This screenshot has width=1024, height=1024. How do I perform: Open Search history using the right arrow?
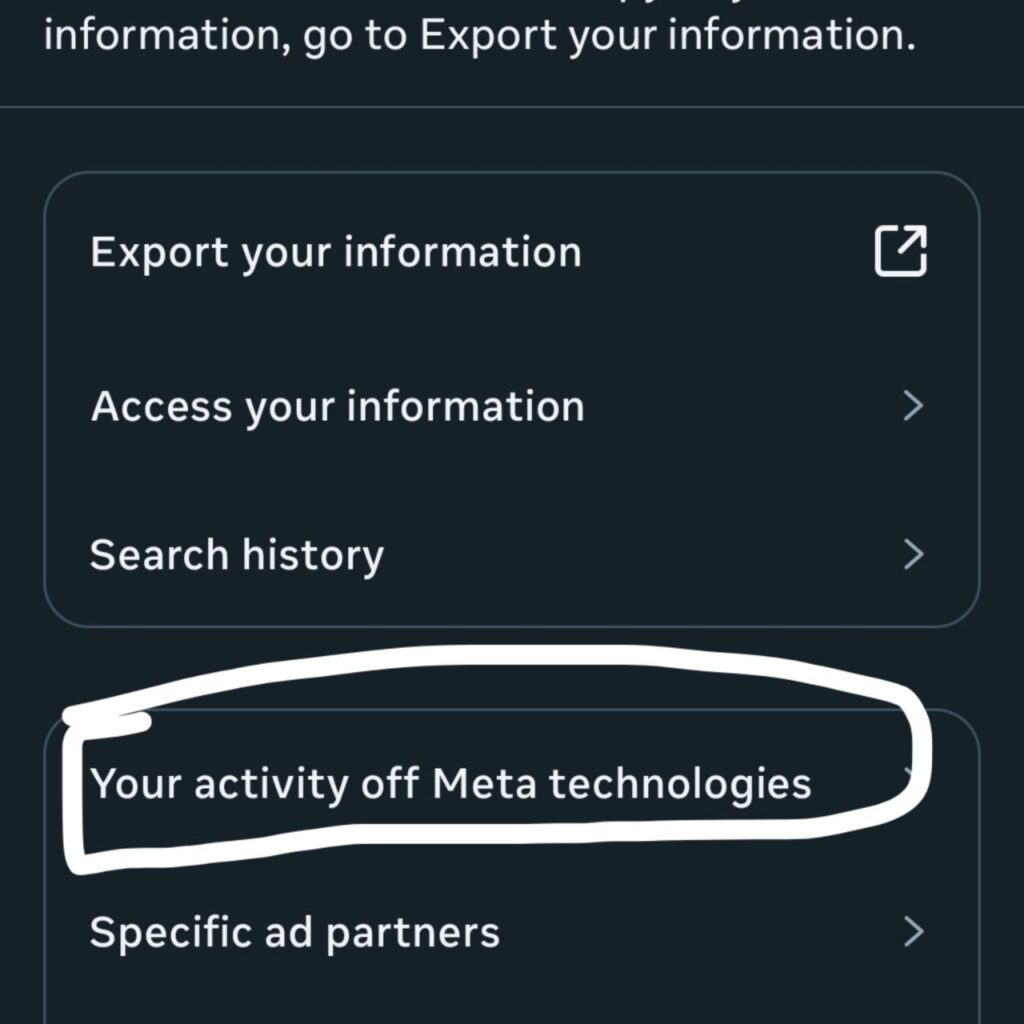(913, 554)
